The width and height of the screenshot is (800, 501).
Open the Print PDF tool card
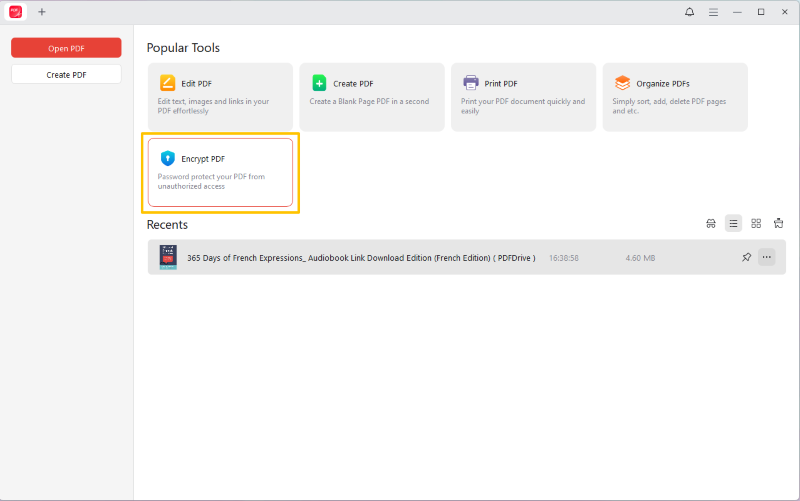(x=523, y=97)
